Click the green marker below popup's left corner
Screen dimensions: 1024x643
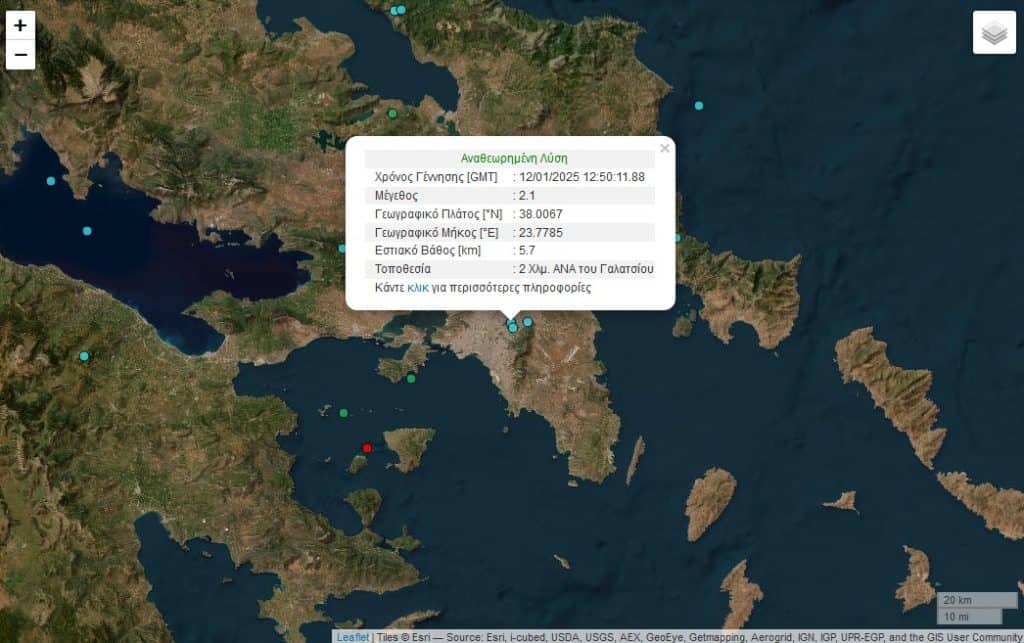(411, 378)
